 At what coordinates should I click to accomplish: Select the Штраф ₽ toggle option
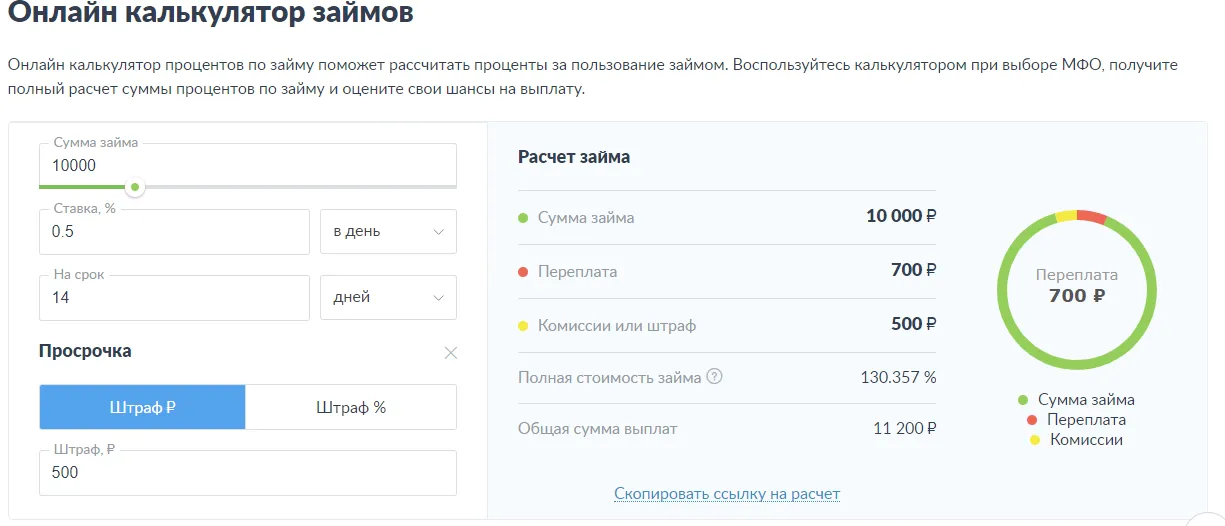point(142,407)
